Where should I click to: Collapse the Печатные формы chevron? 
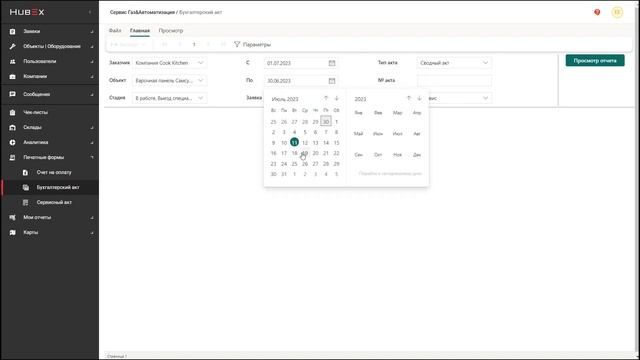pyautogui.click(x=92, y=158)
